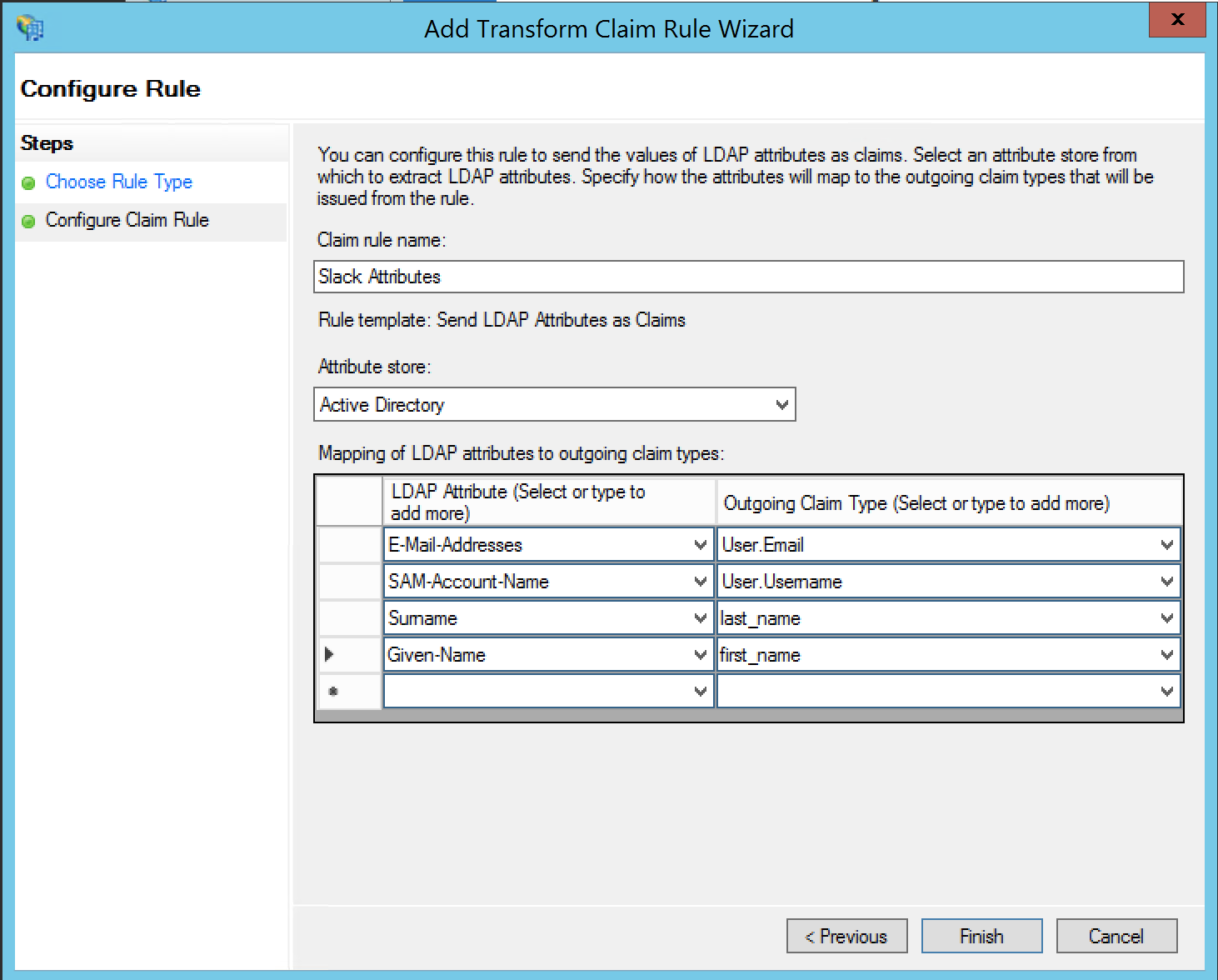Select the new row asterisk header
Image resolution: width=1218 pixels, height=980 pixels.
(333, 692)
